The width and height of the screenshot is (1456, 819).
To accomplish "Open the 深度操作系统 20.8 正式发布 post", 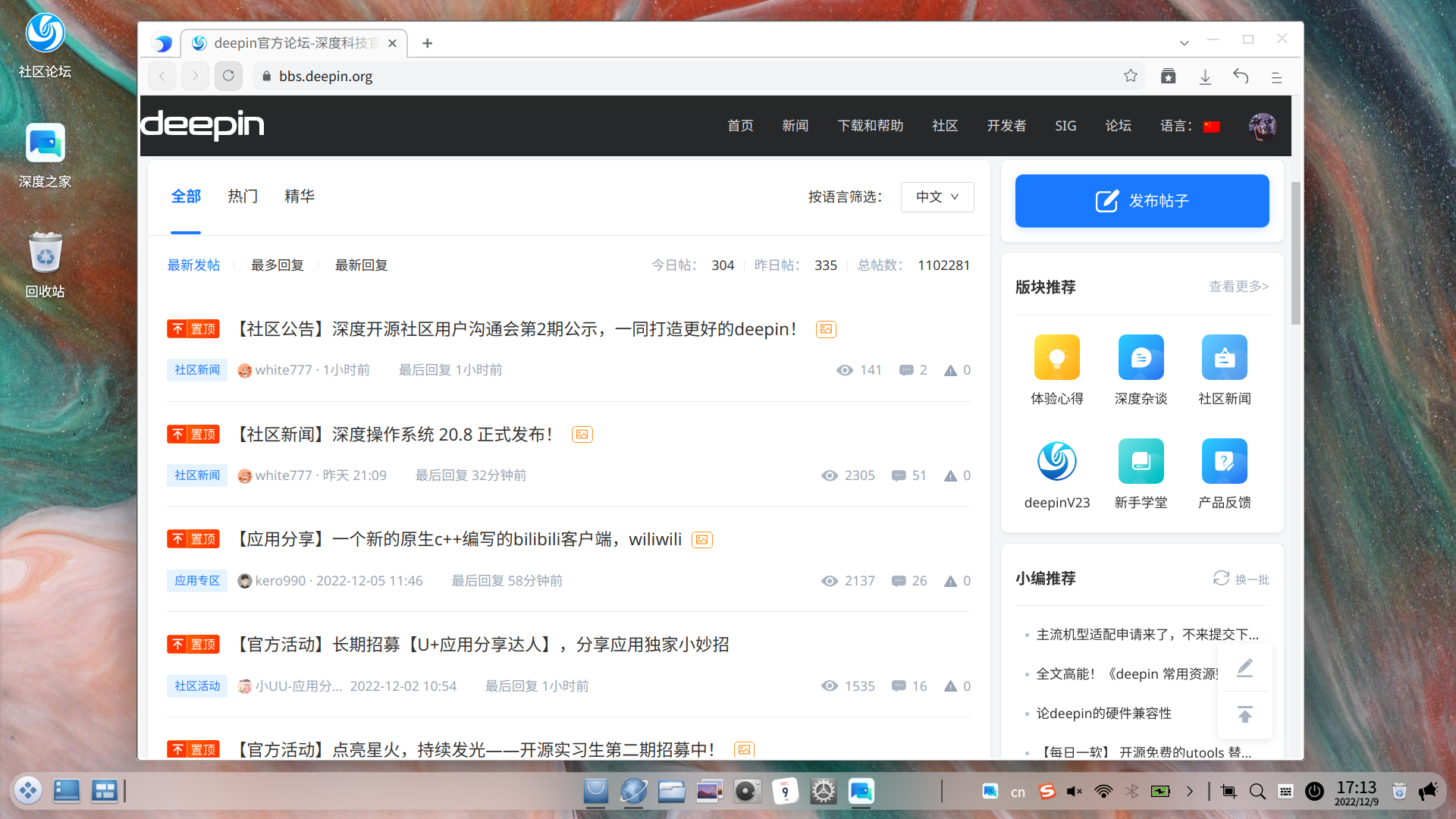I will click(x=394, y=435).
